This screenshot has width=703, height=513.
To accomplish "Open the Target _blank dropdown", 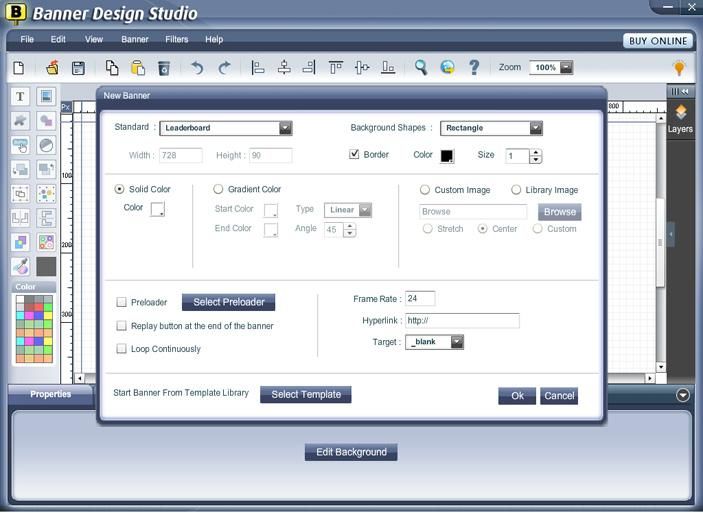I will coord(434,342).
